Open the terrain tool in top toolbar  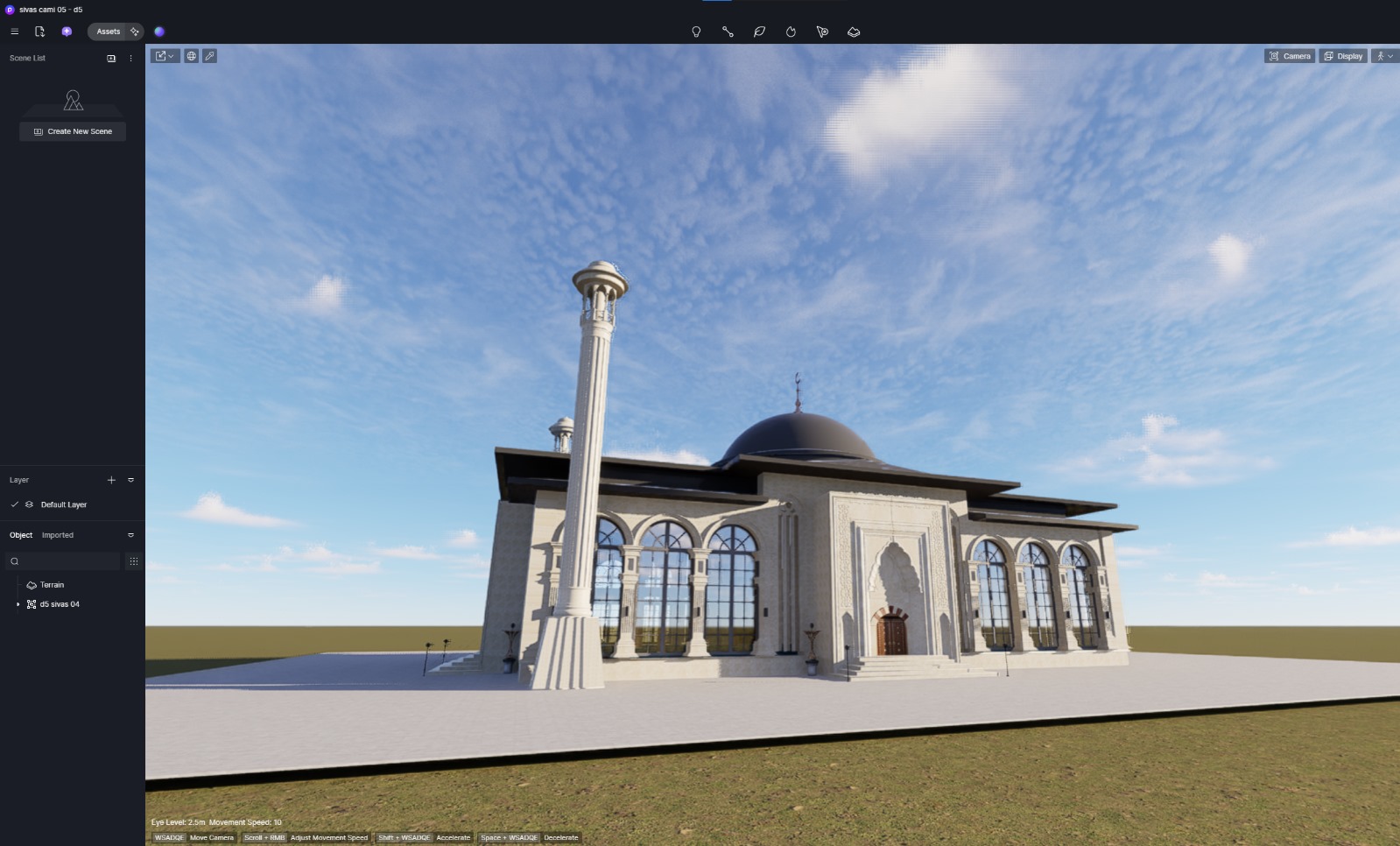[x=854, y=32]
